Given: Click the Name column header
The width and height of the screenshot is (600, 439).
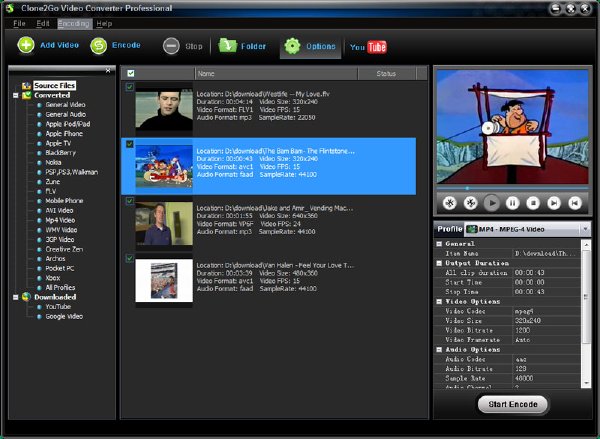Looking at the screenshot, I should (276, 73).
